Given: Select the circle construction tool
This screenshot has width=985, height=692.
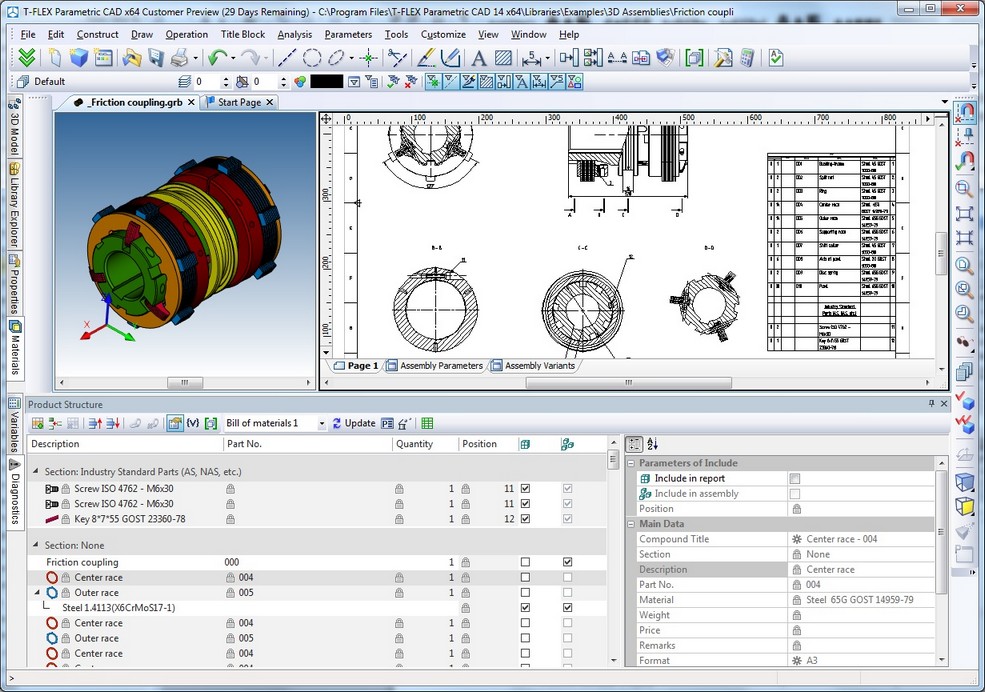Looking at the screenshot, I should [x=312, y=58].
